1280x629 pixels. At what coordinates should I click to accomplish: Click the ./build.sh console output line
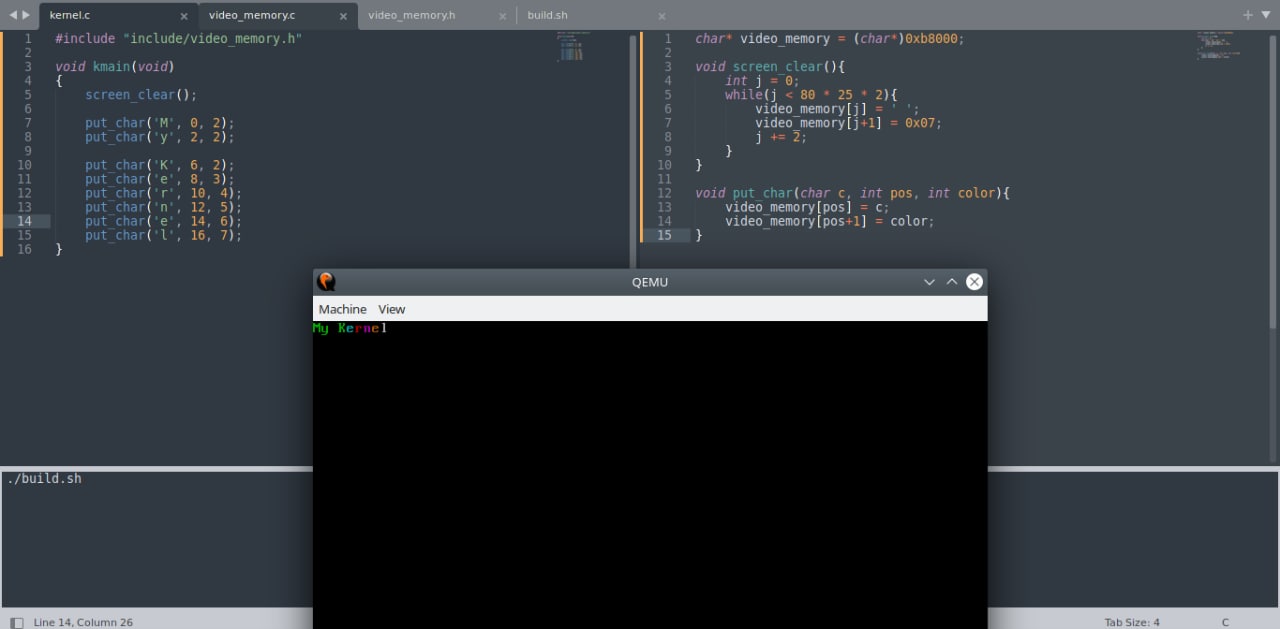(44, 479)
